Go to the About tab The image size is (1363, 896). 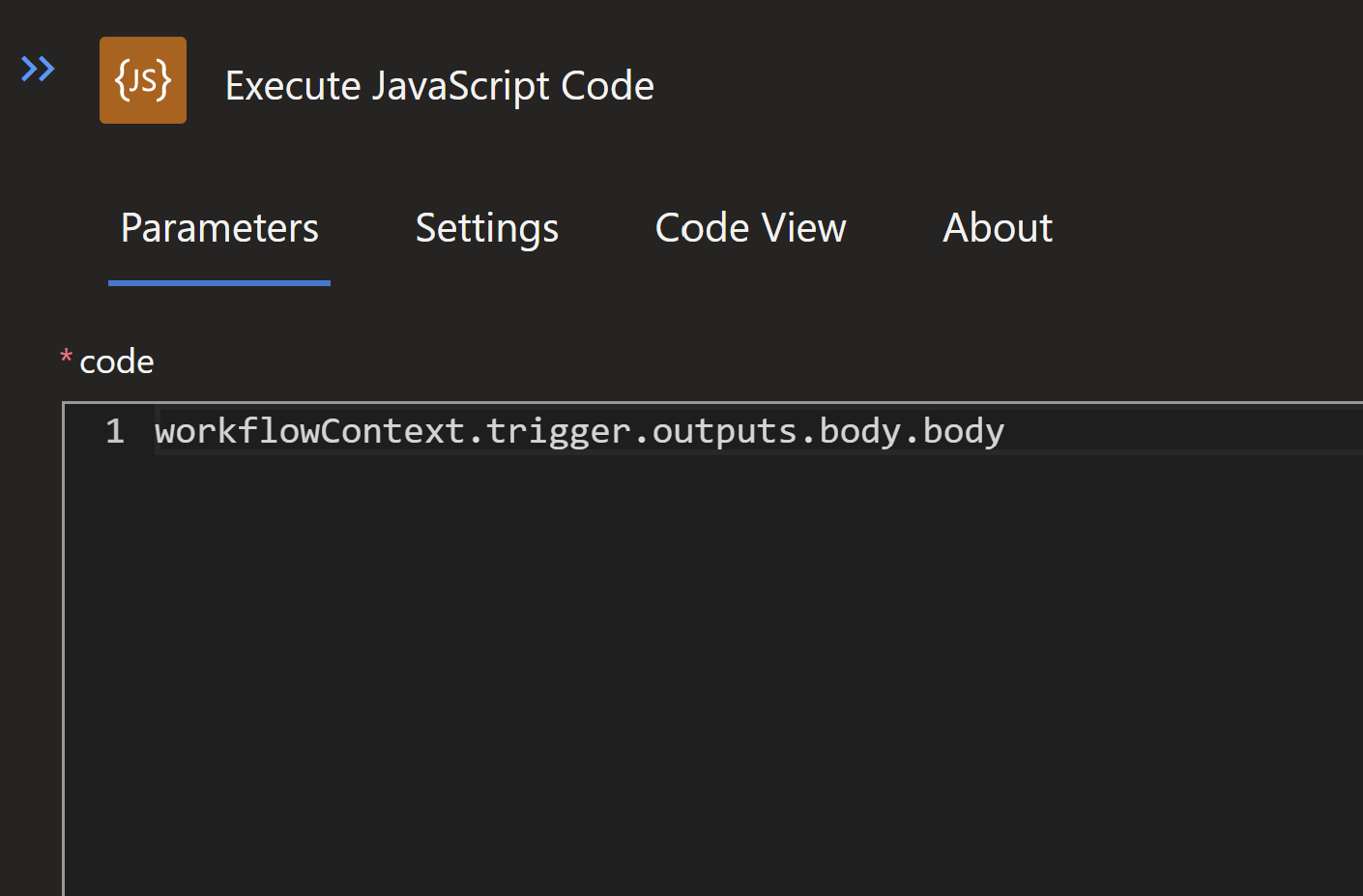[998, 228]
